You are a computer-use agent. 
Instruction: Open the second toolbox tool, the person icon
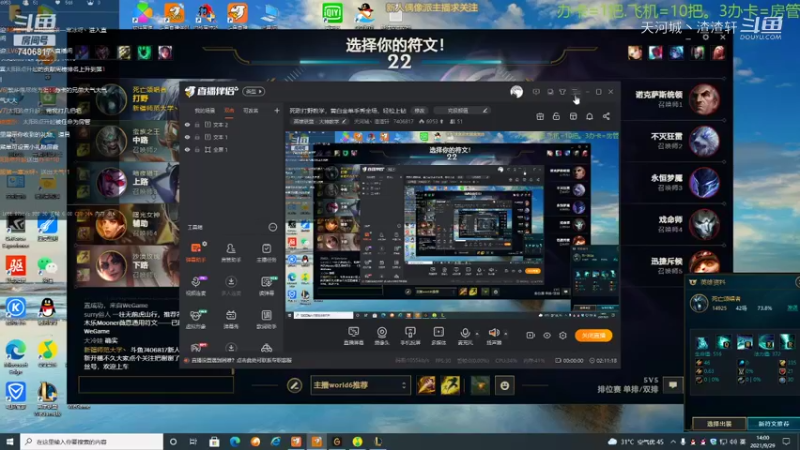click(231, 252)
